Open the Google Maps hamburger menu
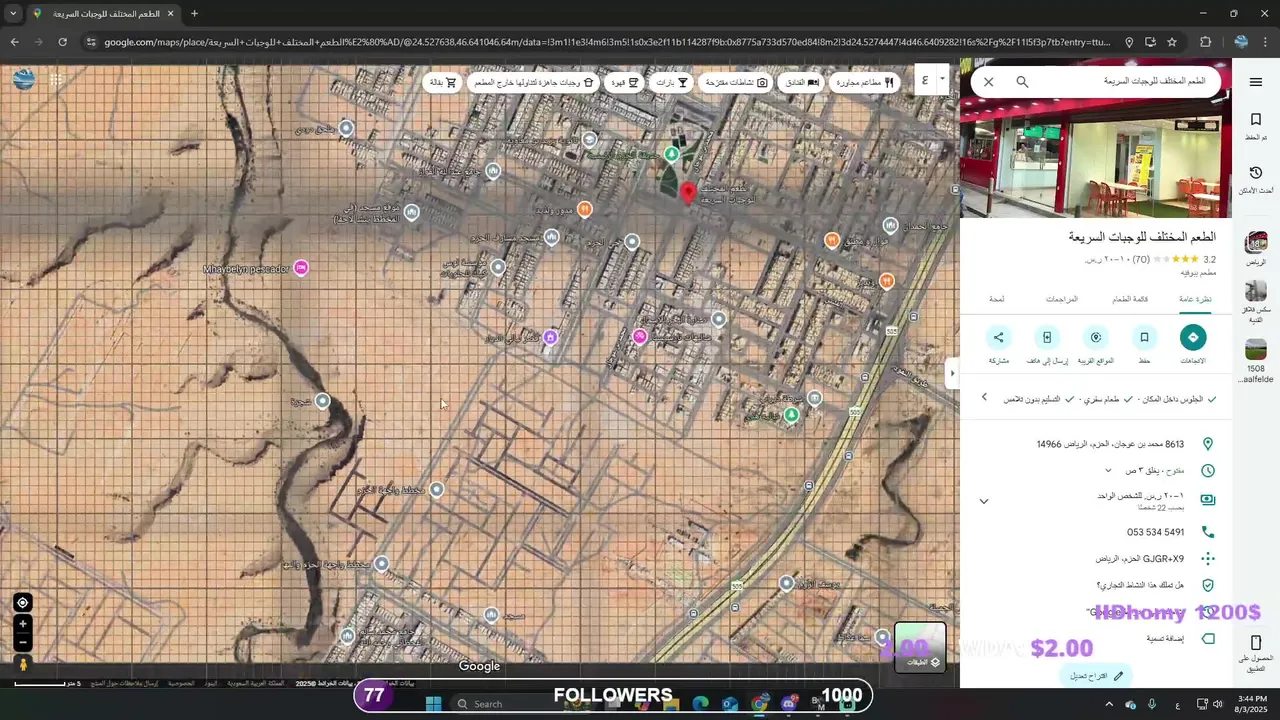This screenshot has width=1280, height=720. tap(1255, 82)
